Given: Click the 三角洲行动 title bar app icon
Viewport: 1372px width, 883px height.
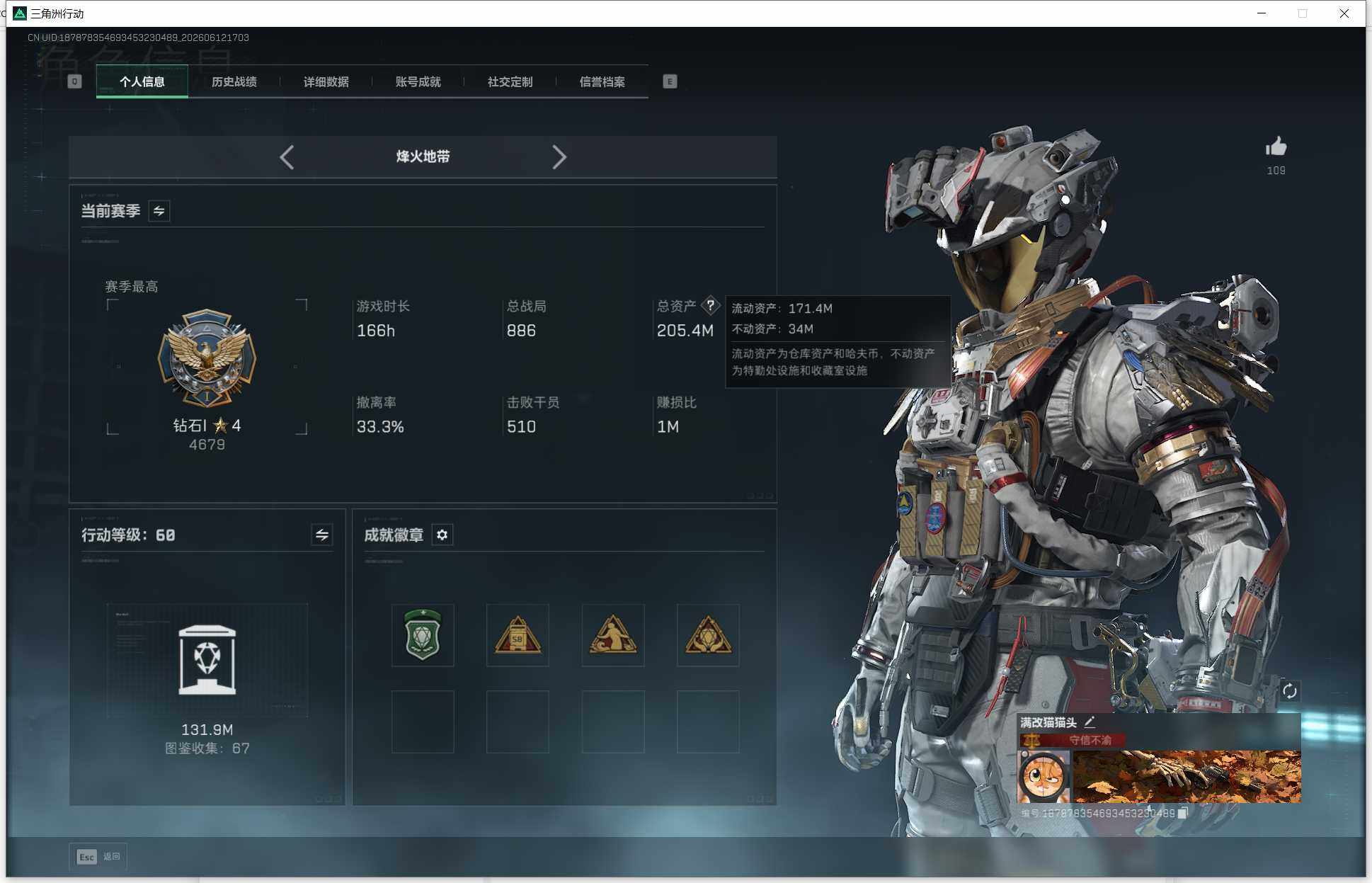Looking at the screenshot, I should click(19, 13).
